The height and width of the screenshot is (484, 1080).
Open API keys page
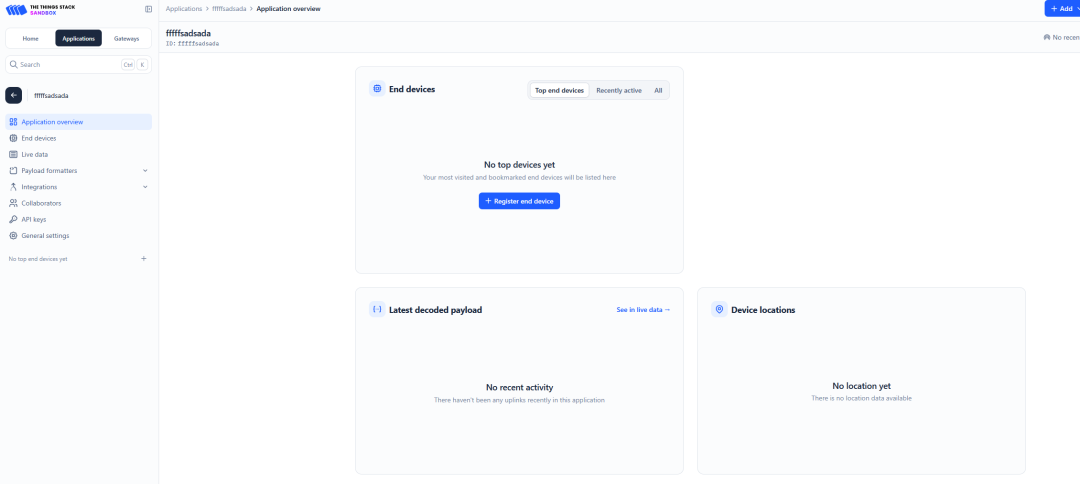pos(79,219)
